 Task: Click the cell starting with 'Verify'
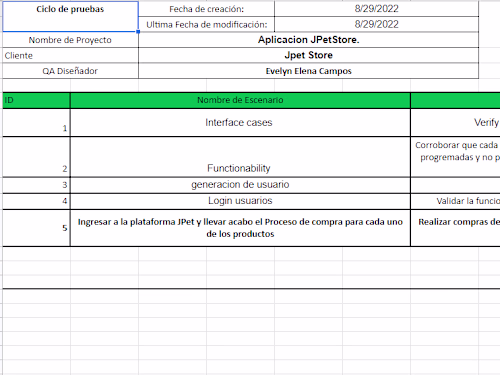pos(455,123)
